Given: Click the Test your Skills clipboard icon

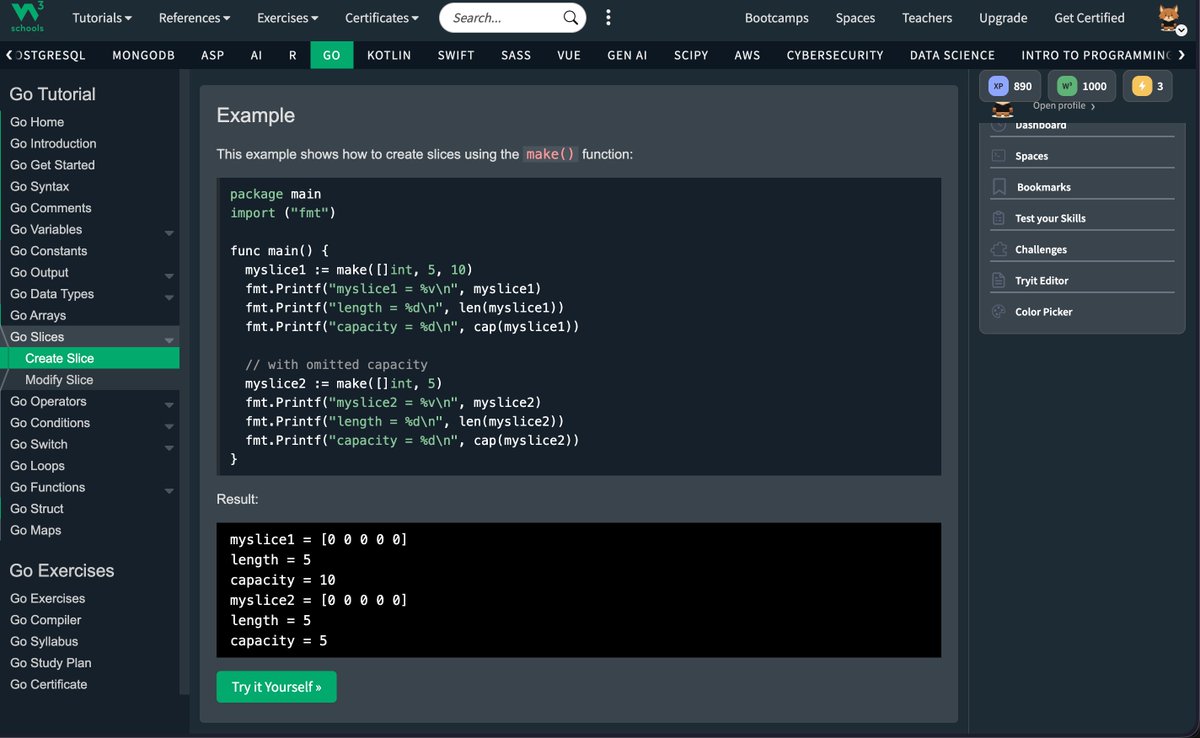Looking at the screenshot, I should point(998,218).
